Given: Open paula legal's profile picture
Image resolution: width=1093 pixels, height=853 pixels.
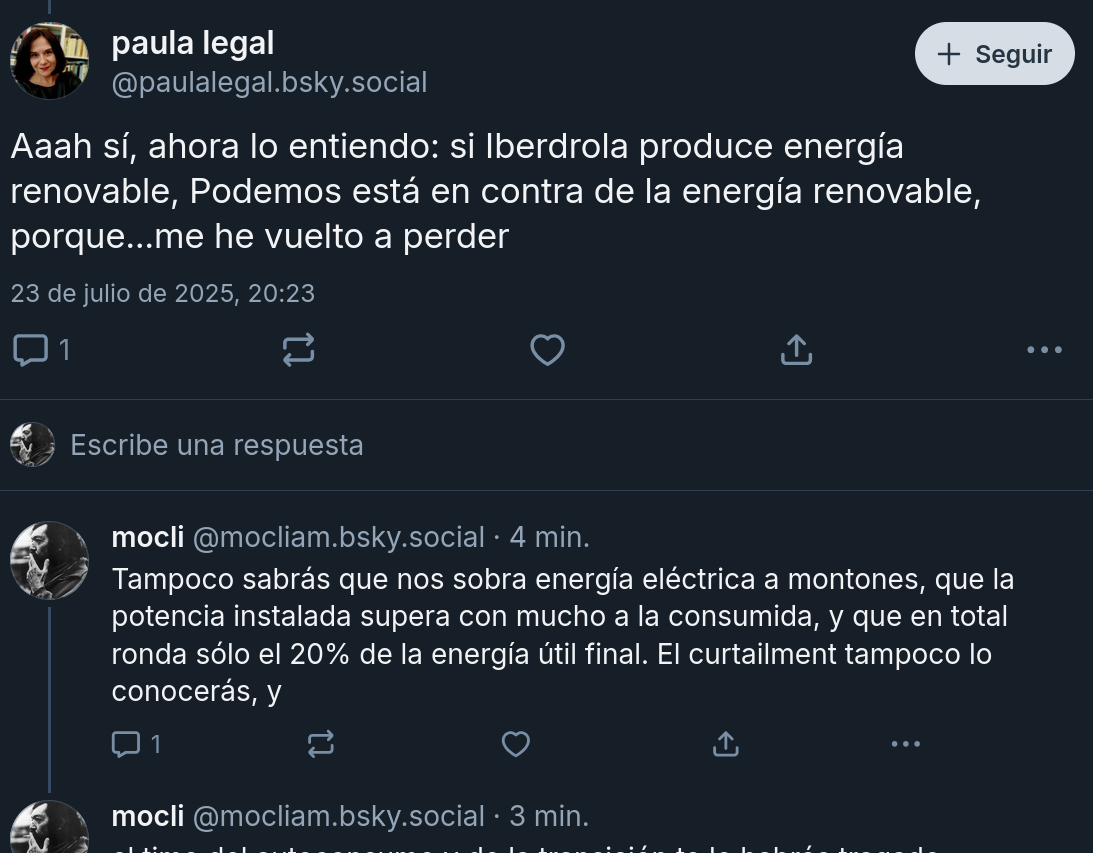Looking at the screenshot, I should click(49, 61).
